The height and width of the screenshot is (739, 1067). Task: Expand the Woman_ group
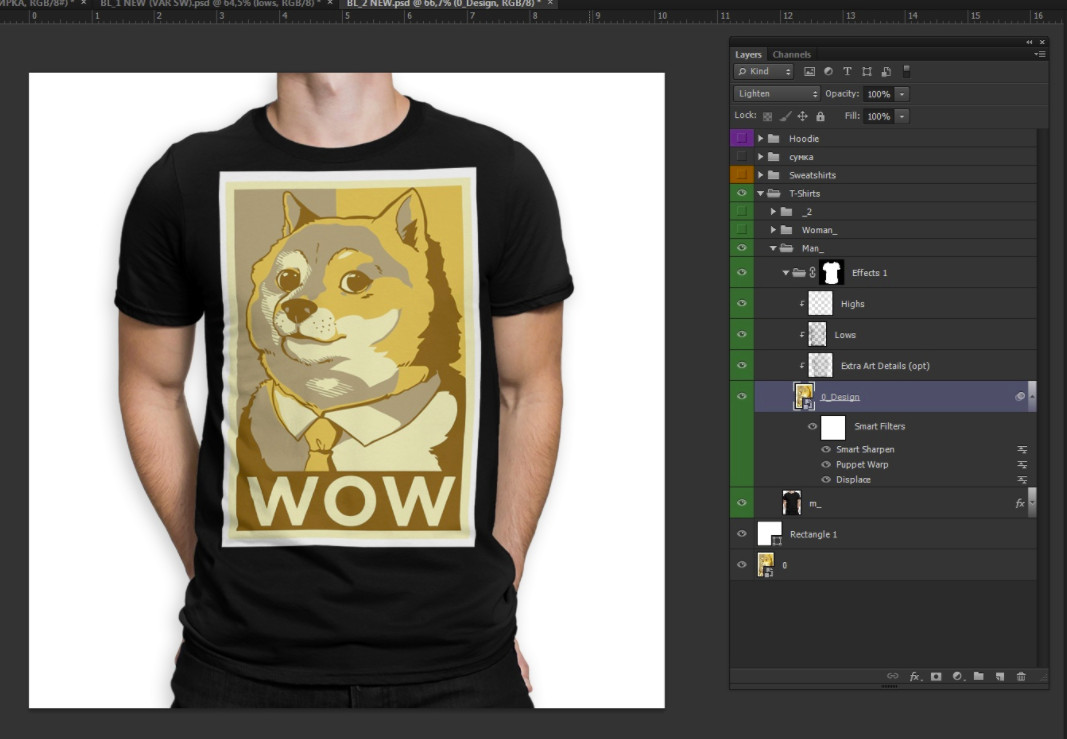click(773, 230)
